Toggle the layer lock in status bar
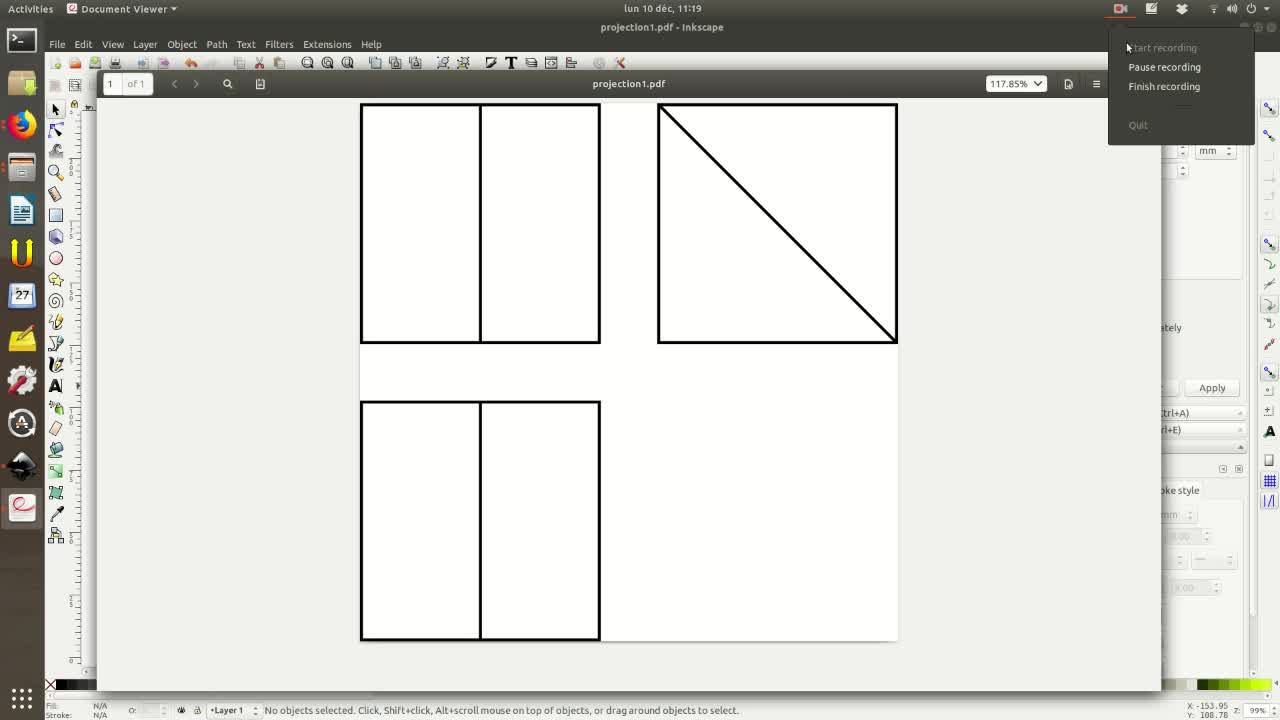The height and width of the screenshot is (720, 1280). (197, 710)
